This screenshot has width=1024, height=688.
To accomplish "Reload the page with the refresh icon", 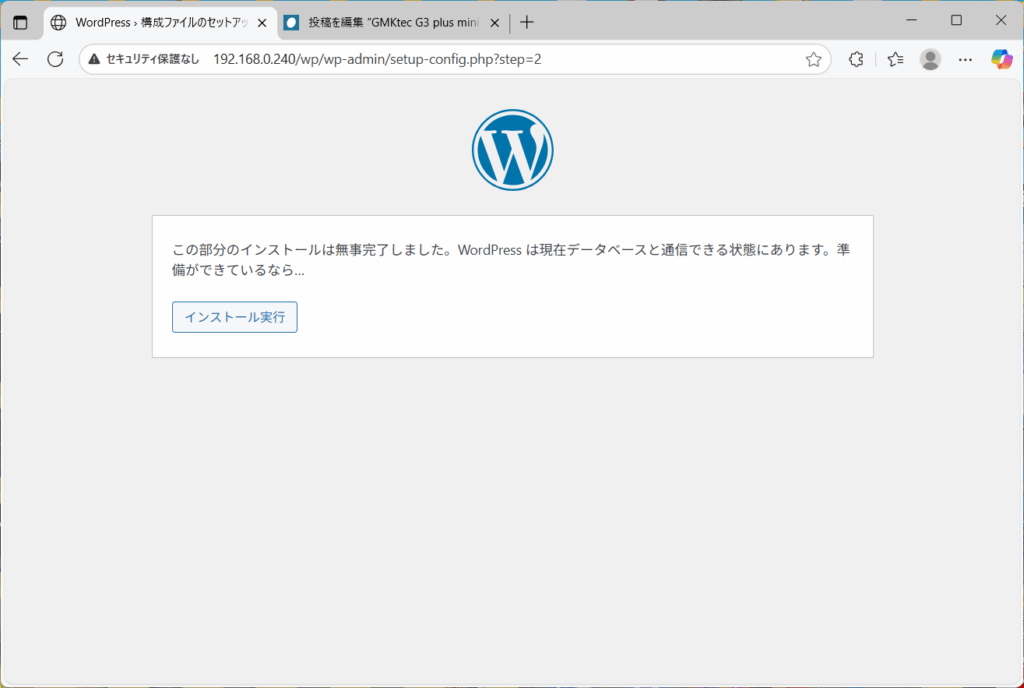I will click(x=55, y=59).
